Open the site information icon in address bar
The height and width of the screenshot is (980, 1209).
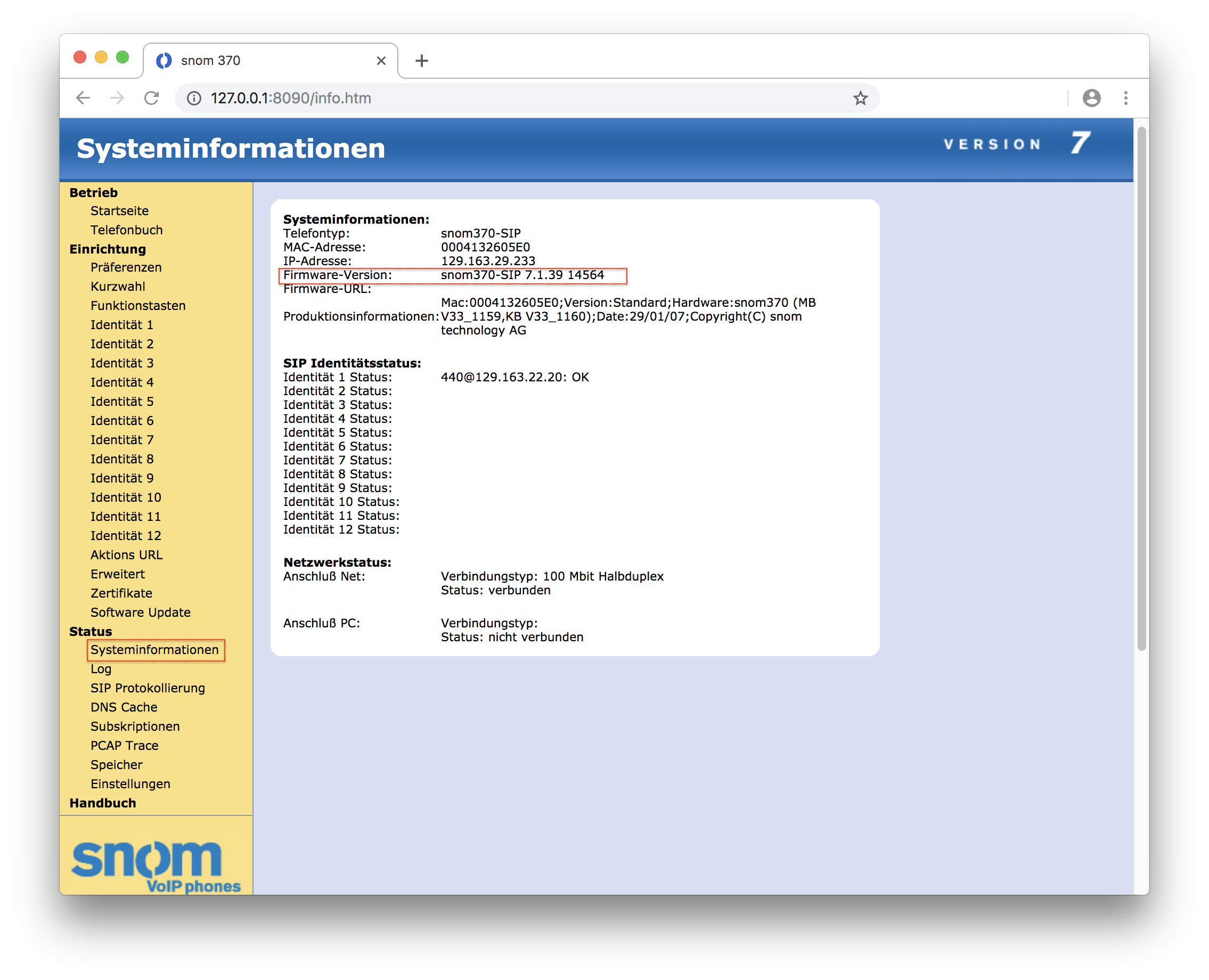click(193, 98)
